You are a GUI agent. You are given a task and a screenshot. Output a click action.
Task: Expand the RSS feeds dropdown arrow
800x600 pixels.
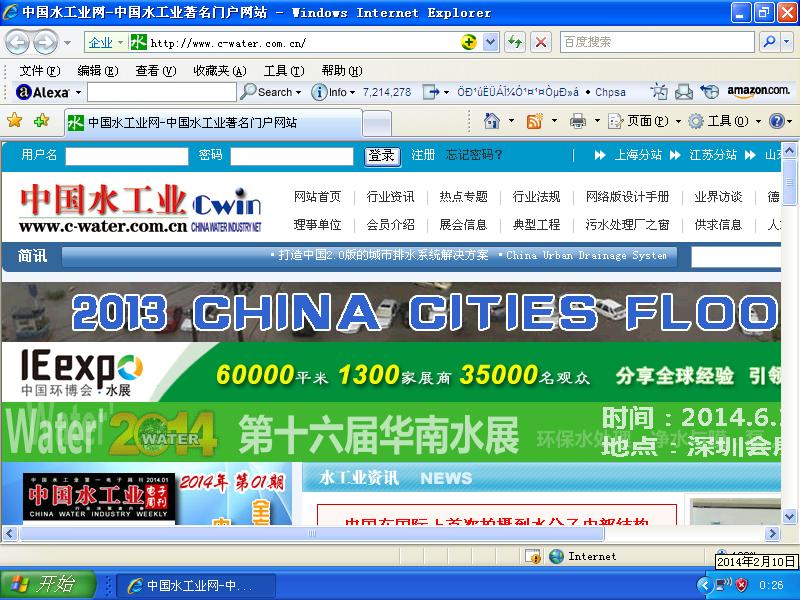click(554, 121)
